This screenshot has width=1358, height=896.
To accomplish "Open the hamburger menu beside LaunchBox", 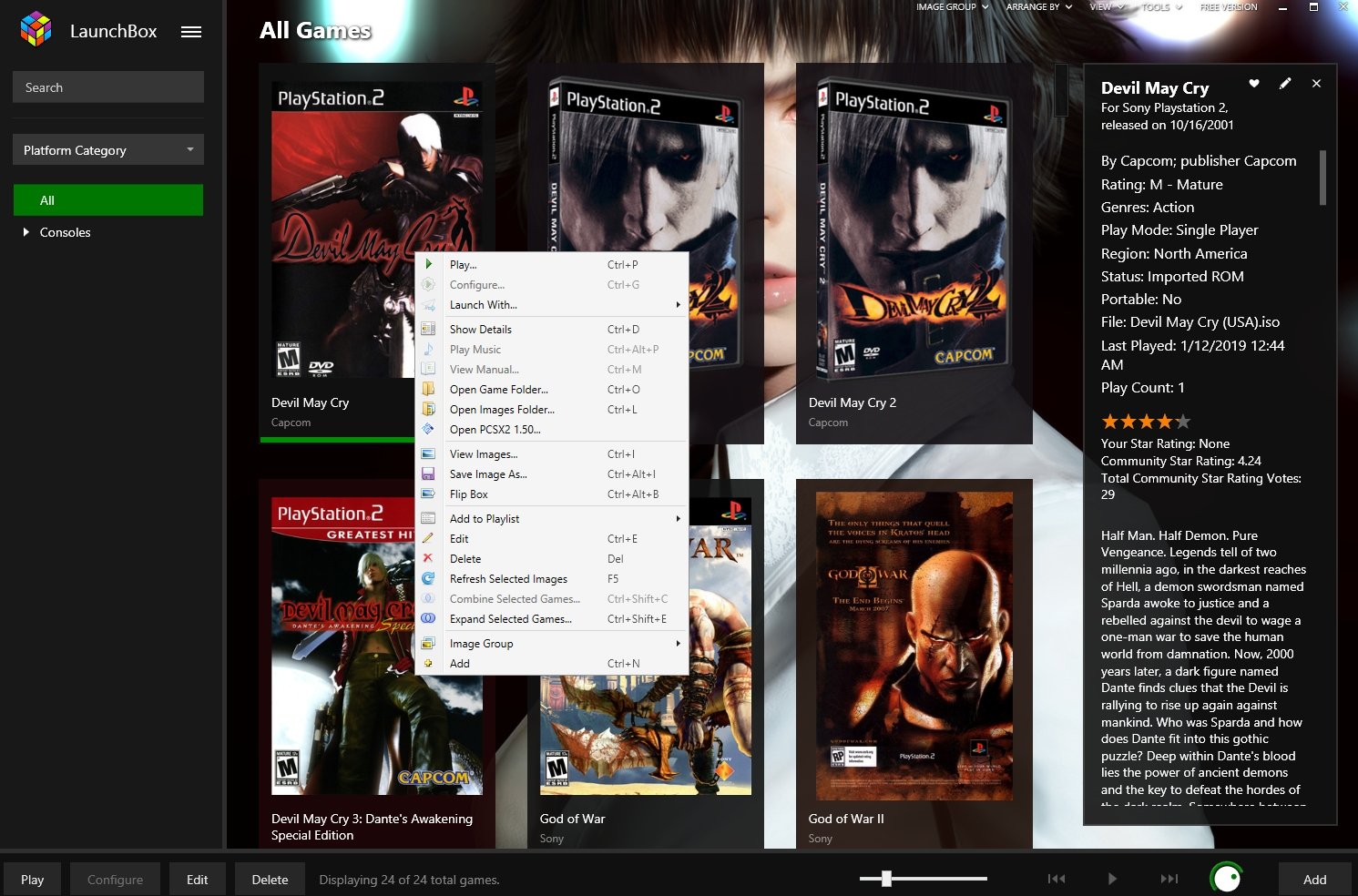I will pos(191,32).
